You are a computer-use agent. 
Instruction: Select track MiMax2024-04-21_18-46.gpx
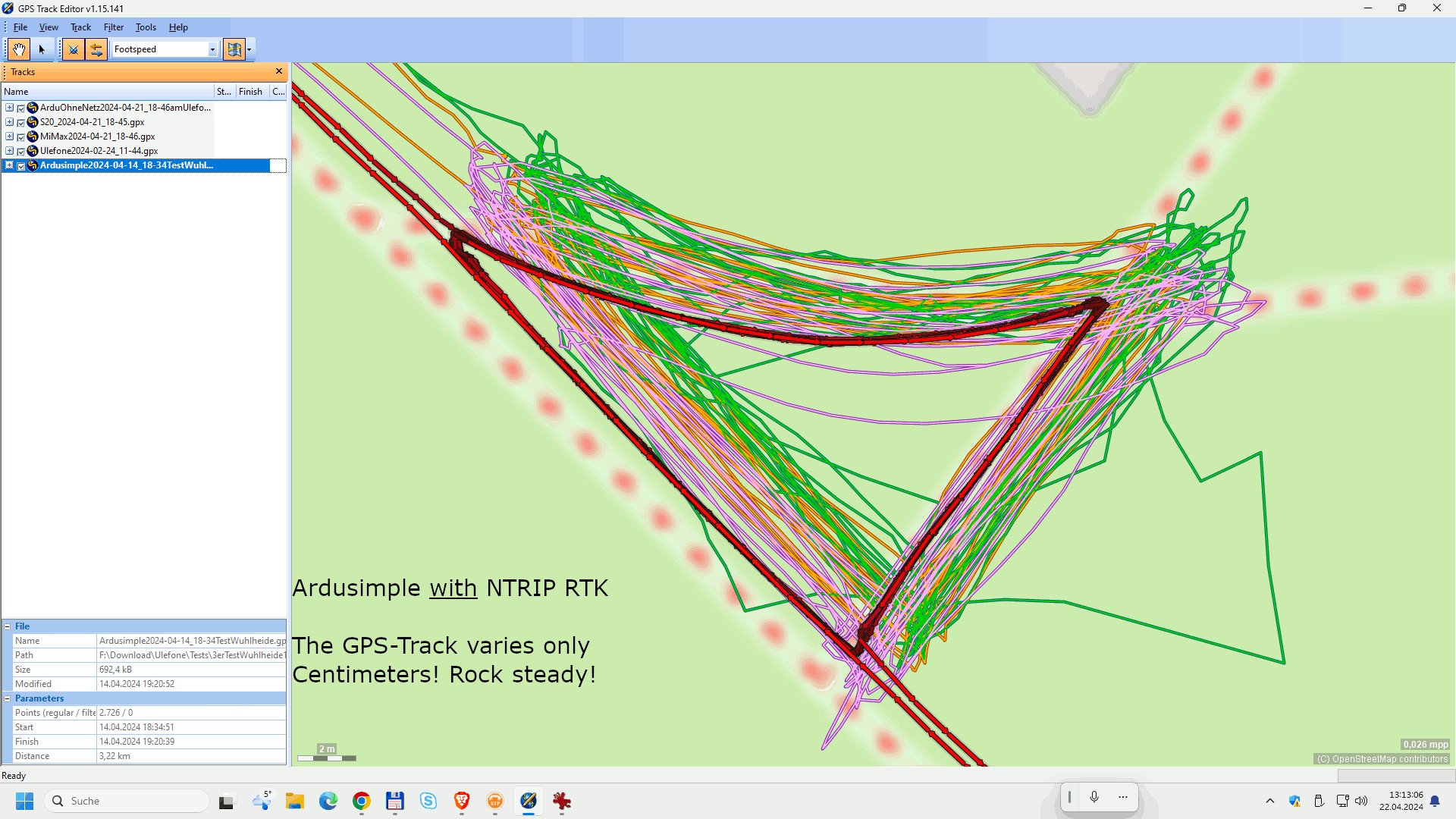pos(97,136)
